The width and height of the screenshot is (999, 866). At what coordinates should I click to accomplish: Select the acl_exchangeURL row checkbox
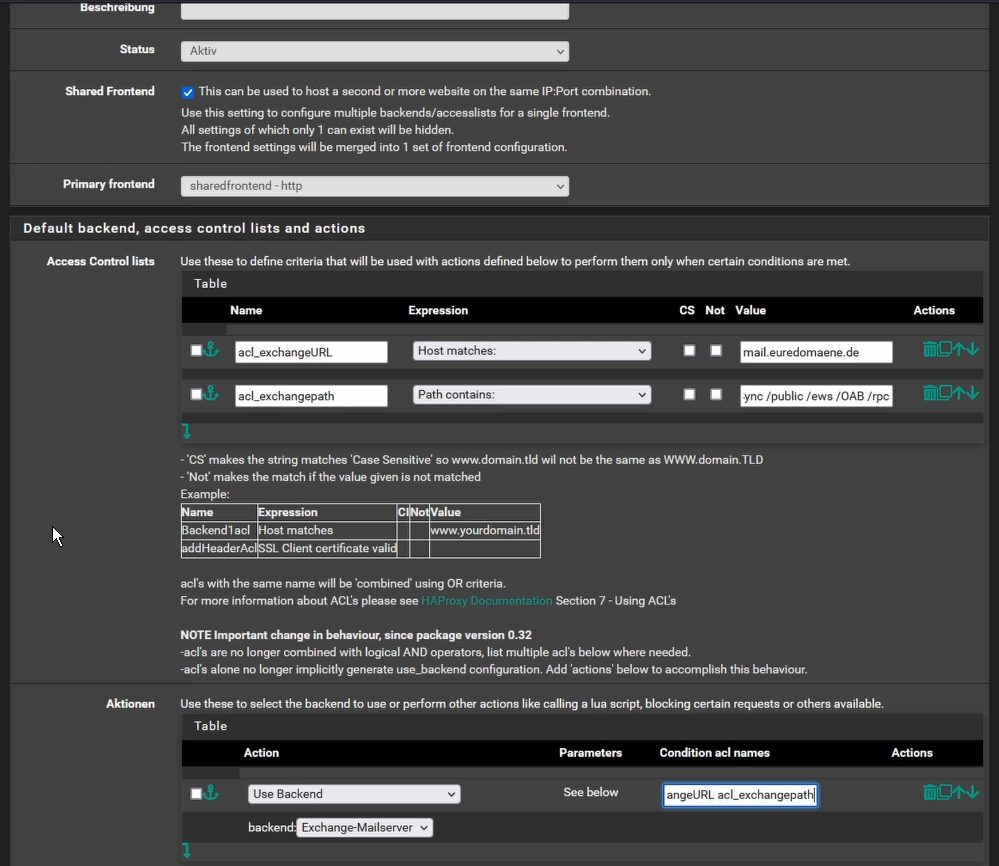(196, 350)
